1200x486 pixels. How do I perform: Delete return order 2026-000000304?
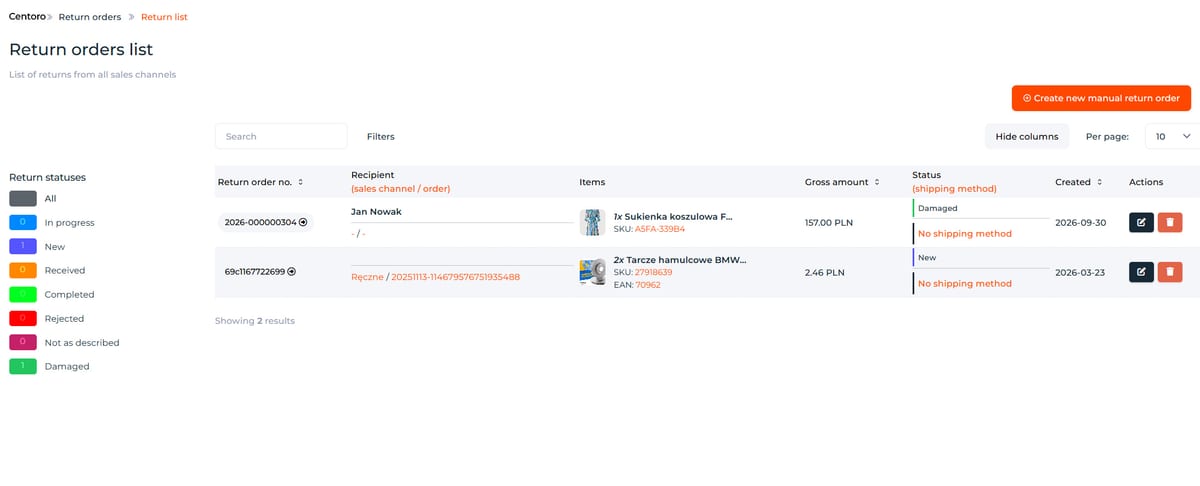[1170, 222]
